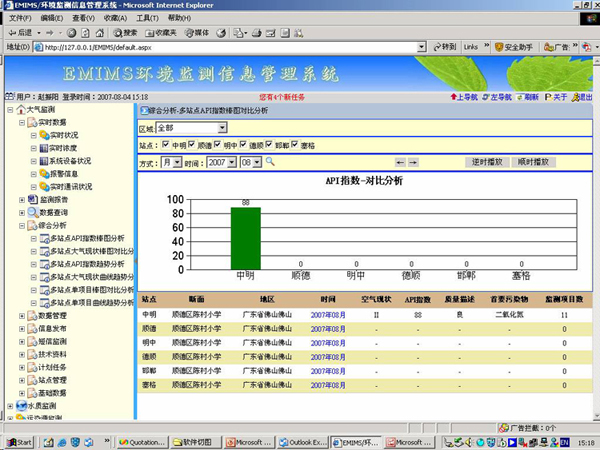600x450 pixels.
Task: Open the 方式 mode dropdown showing 月
Action: 171,163
